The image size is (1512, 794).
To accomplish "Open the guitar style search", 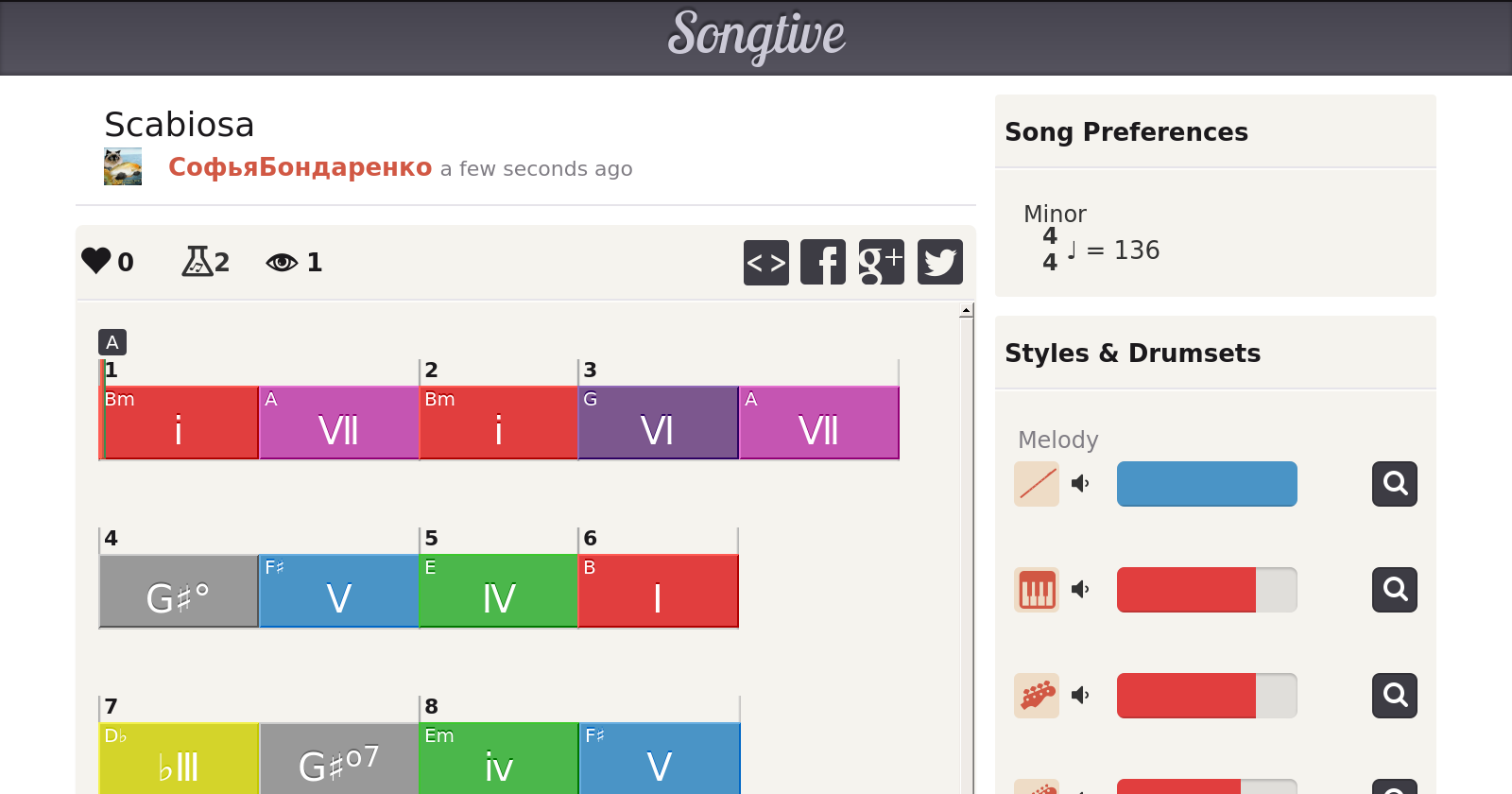I will pyautogui.click(x=1394, y=696).
